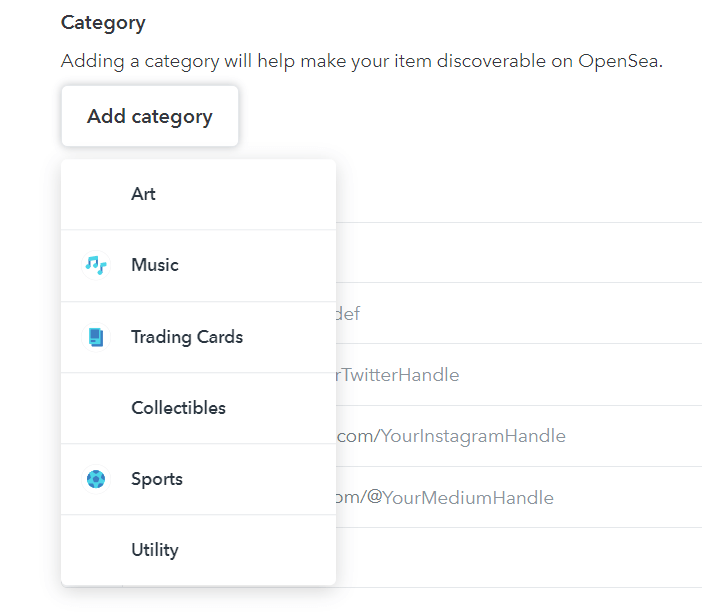This screenshot has height=613, width=702.
Task: Click the empty field below Medium handle
Action: (500, 558)
